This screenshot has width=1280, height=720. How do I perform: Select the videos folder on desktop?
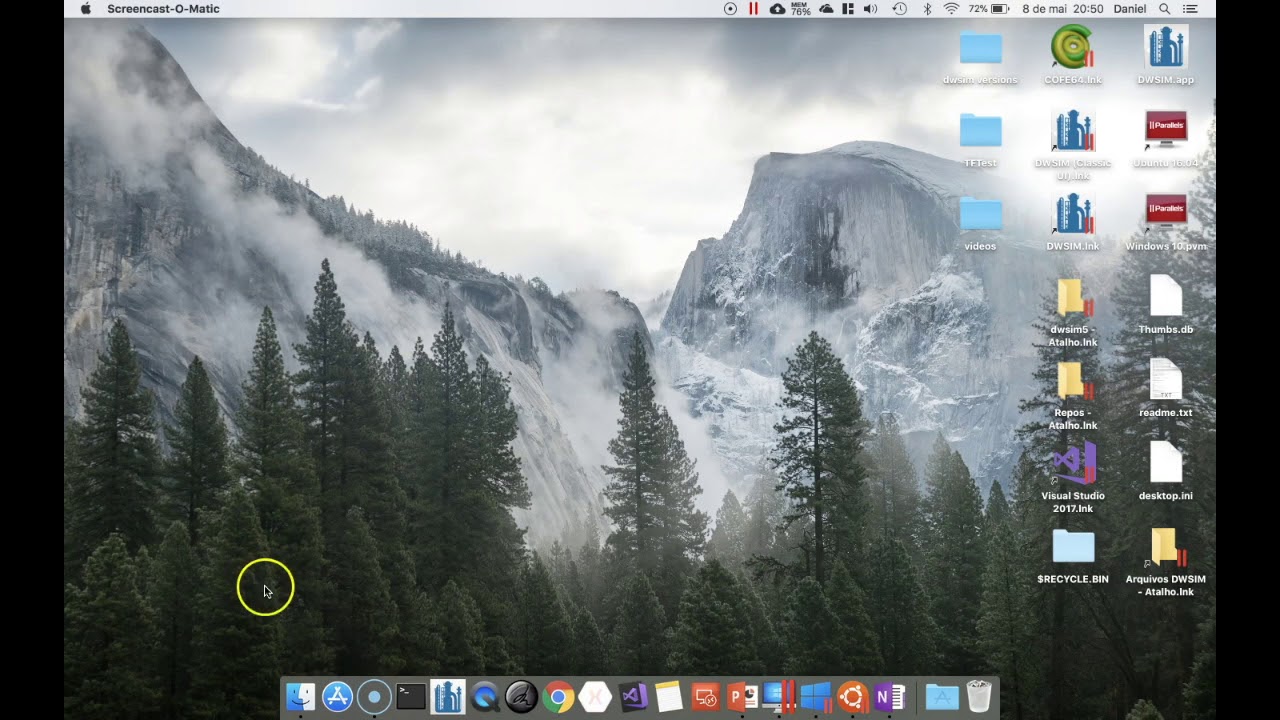pyautogui.click(x=980, y=214)
